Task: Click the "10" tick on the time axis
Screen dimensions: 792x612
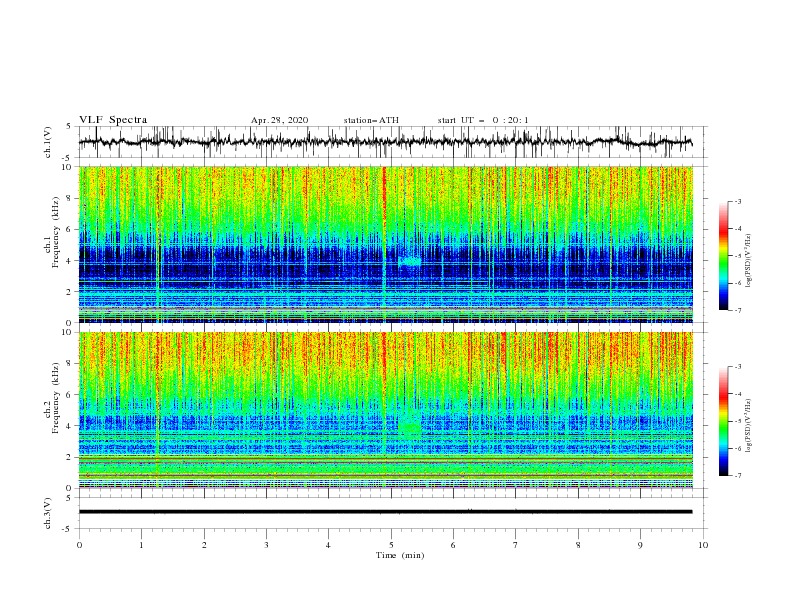Action: click(x=703, y=545)
